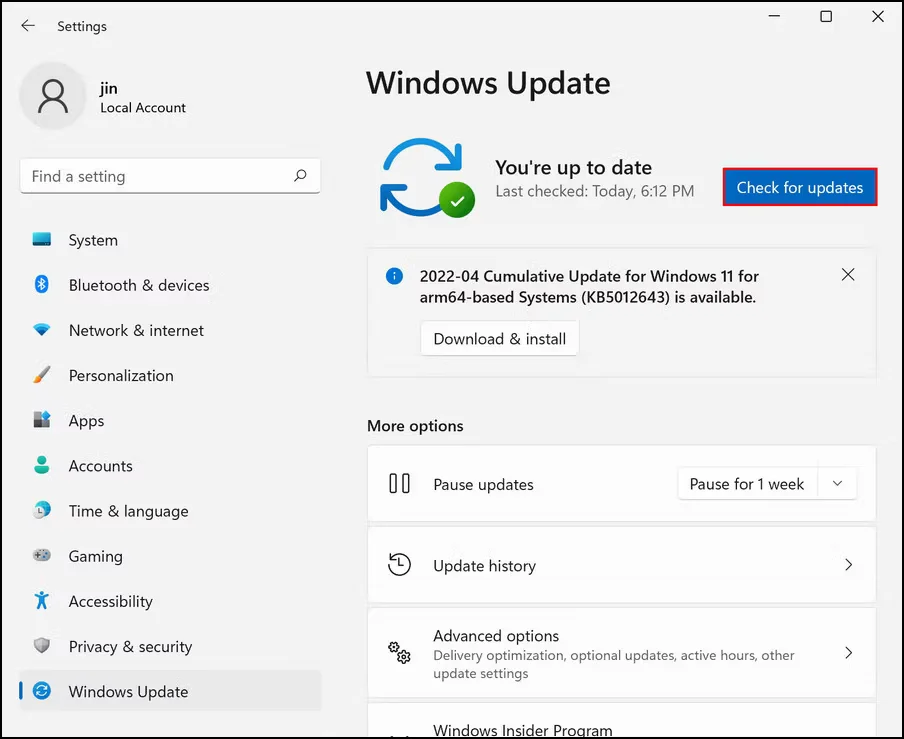Open the jin Local Account profile avatar
This screenshot has height=739, width=904.
(53, 95)
